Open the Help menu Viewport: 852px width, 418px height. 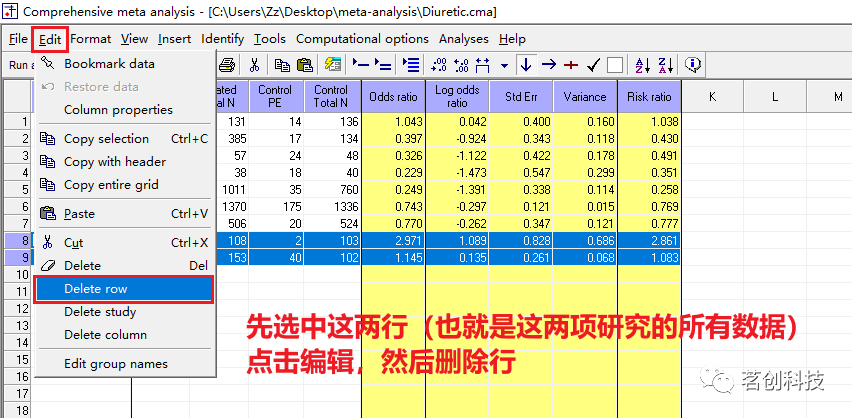pyautogui.click(x=512, y=39)
